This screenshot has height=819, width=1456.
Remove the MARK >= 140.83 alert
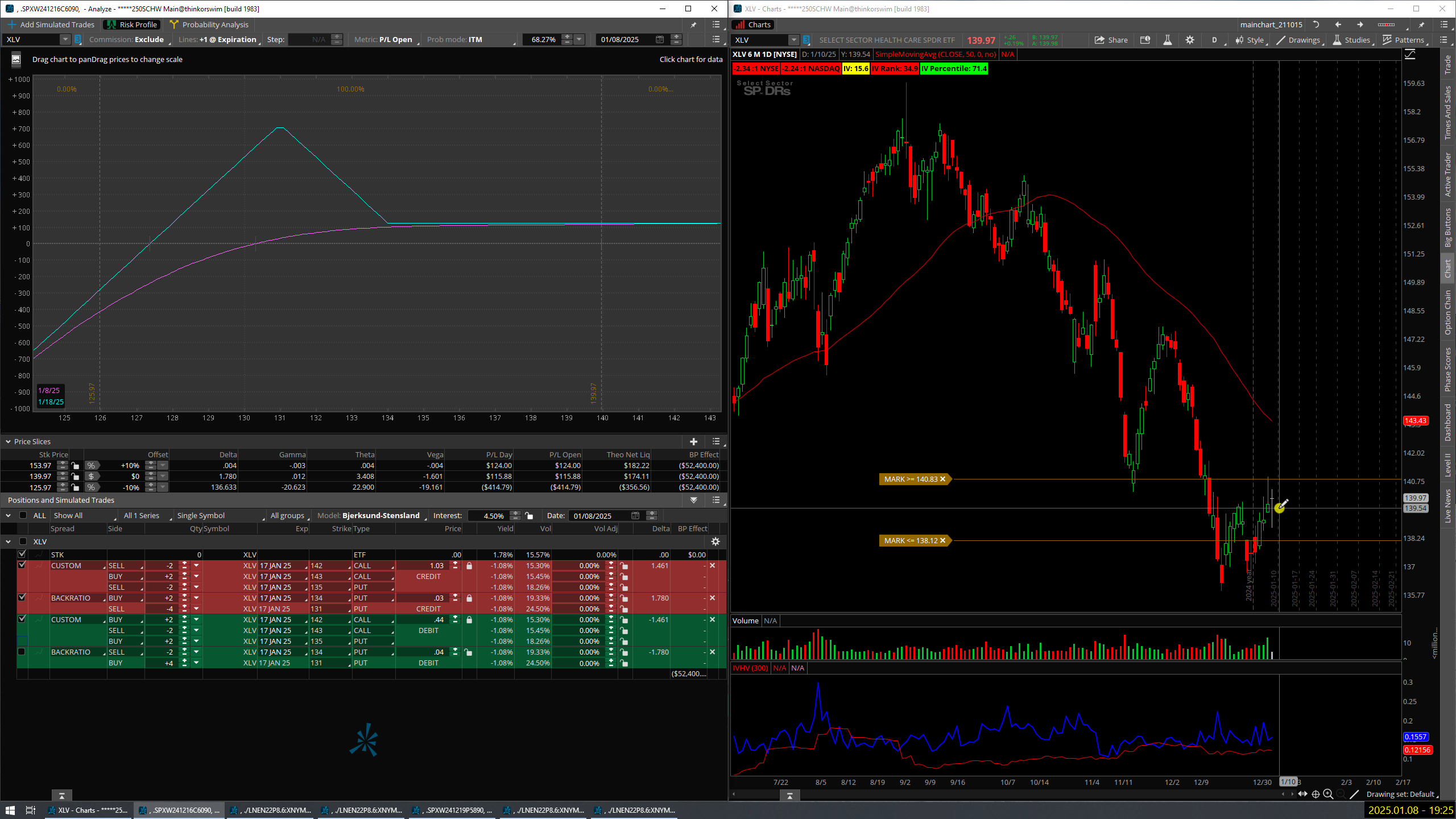(942, 479)
